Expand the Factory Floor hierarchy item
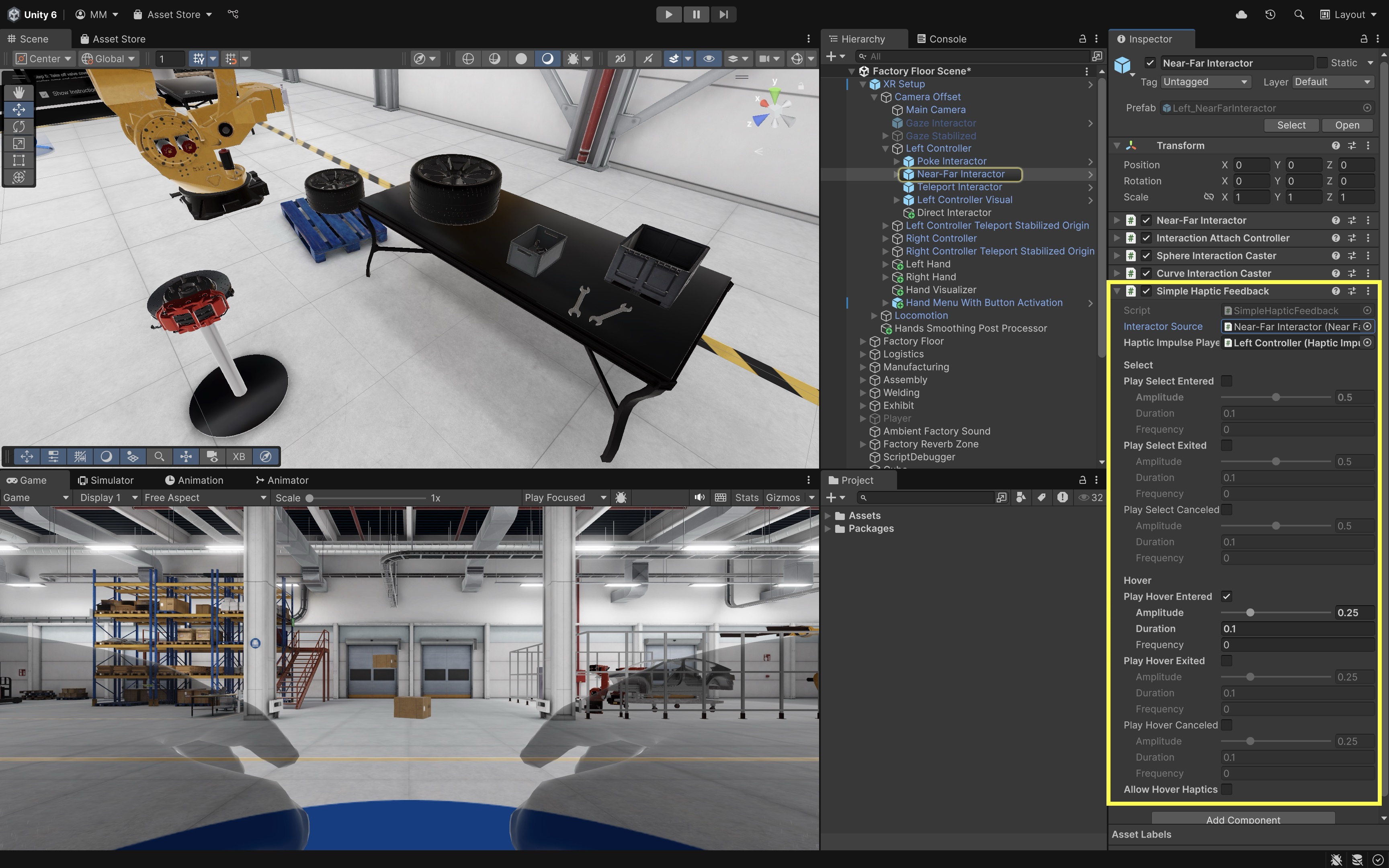The height and width of the screenshot is (868, 1389). 862,342
